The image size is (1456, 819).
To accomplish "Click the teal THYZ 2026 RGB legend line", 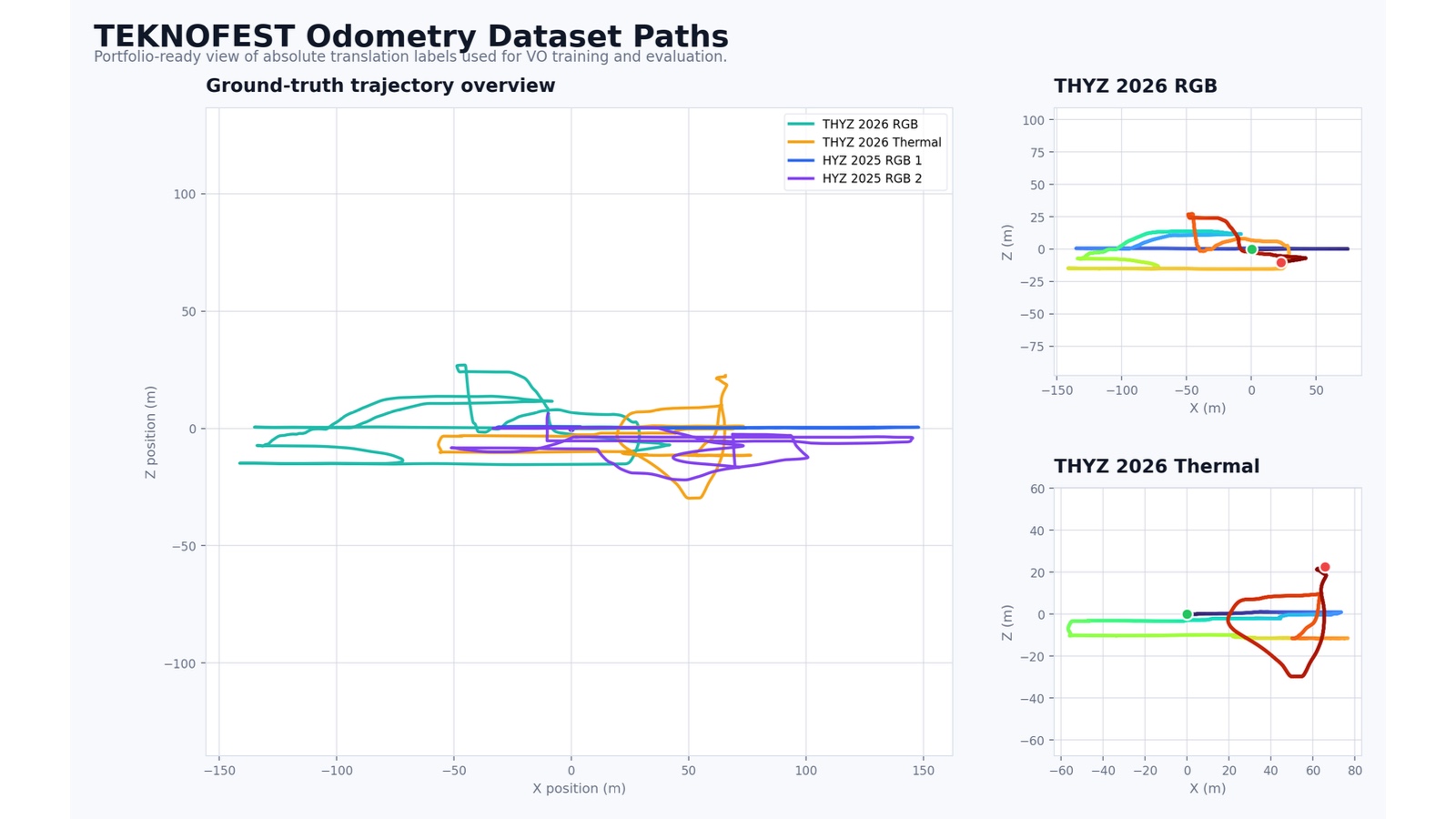I will [x=801, y=124].
